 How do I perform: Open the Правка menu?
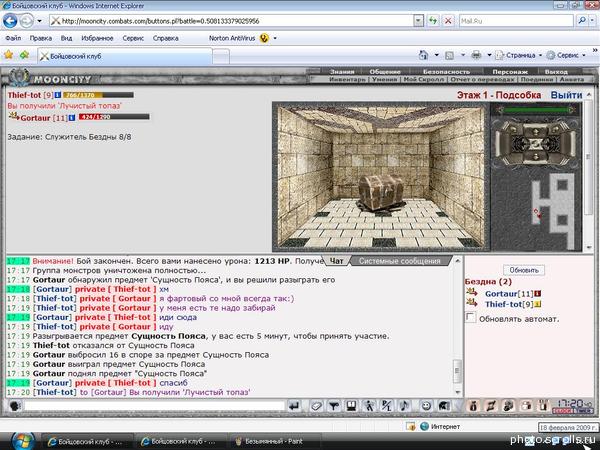pos(41,38)
